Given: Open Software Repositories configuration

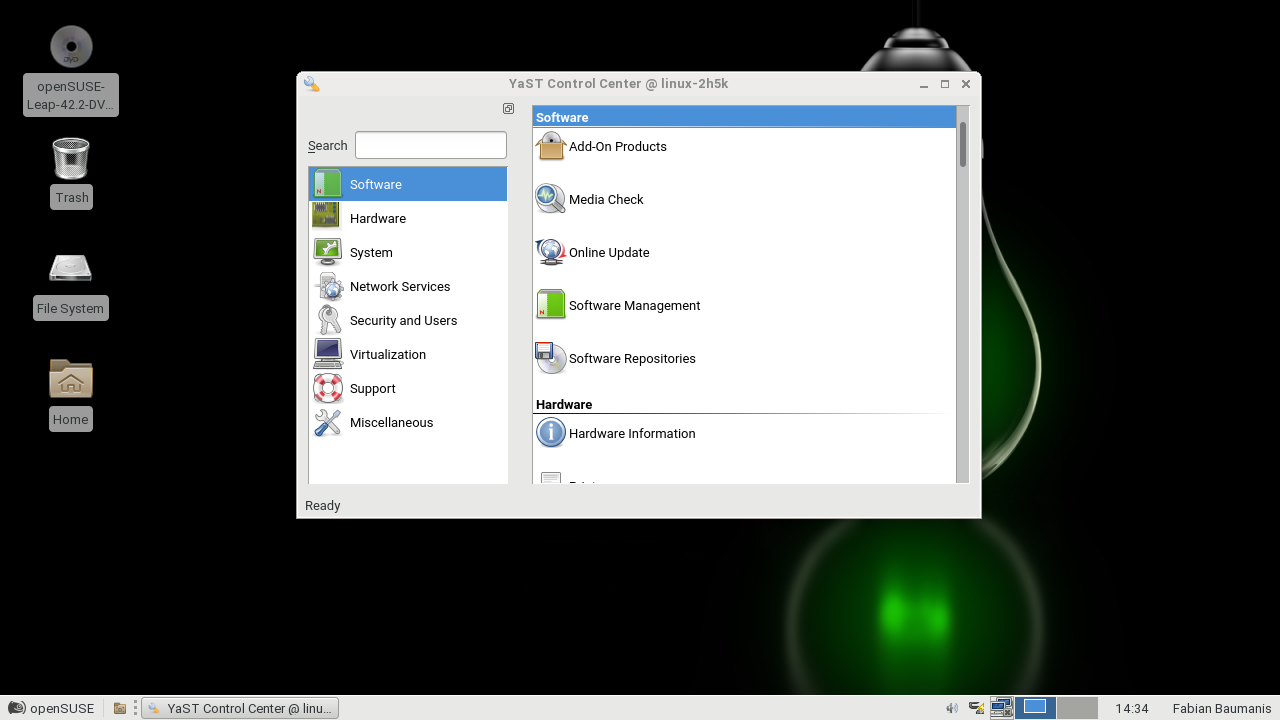Looking at the screenshot, I should coord(551,358).
